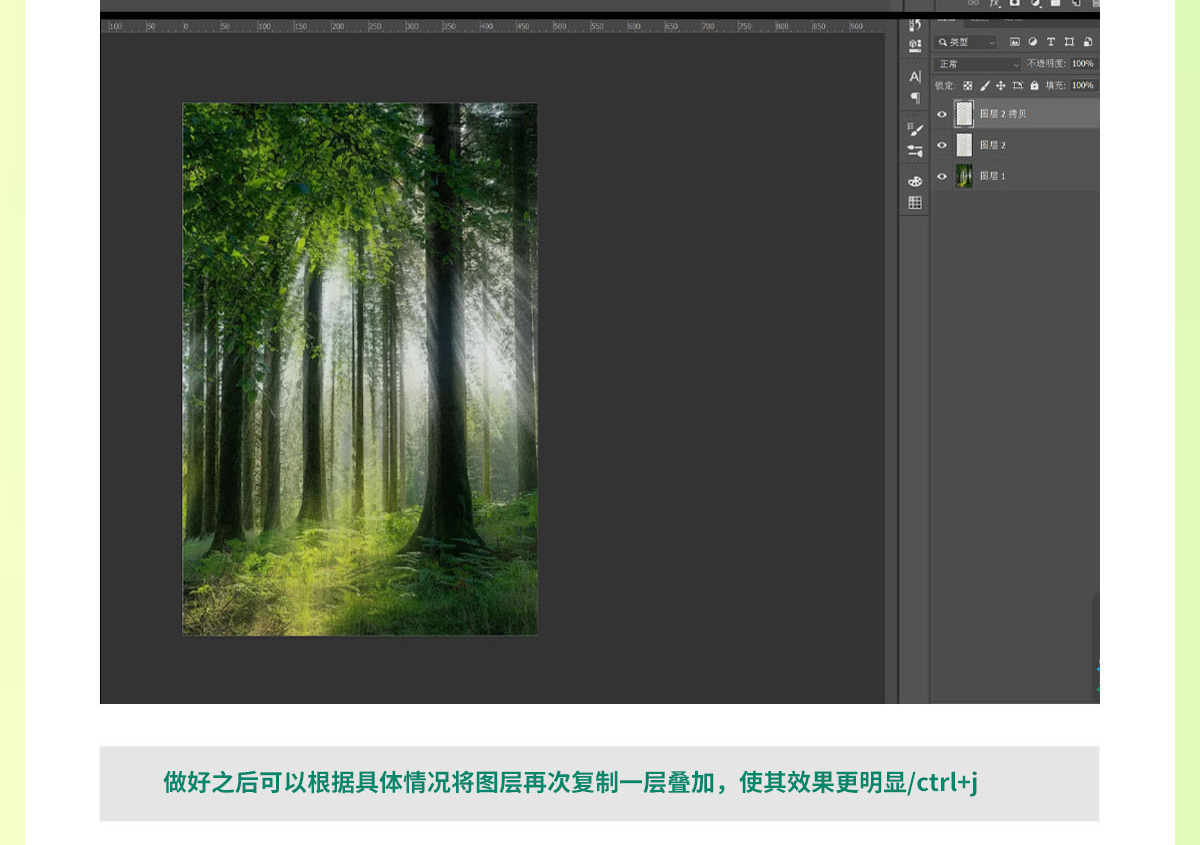Viewport: 1200px width, 845px height.
Task: Open the Character panel icon
Action: click(x=915, y=76)
